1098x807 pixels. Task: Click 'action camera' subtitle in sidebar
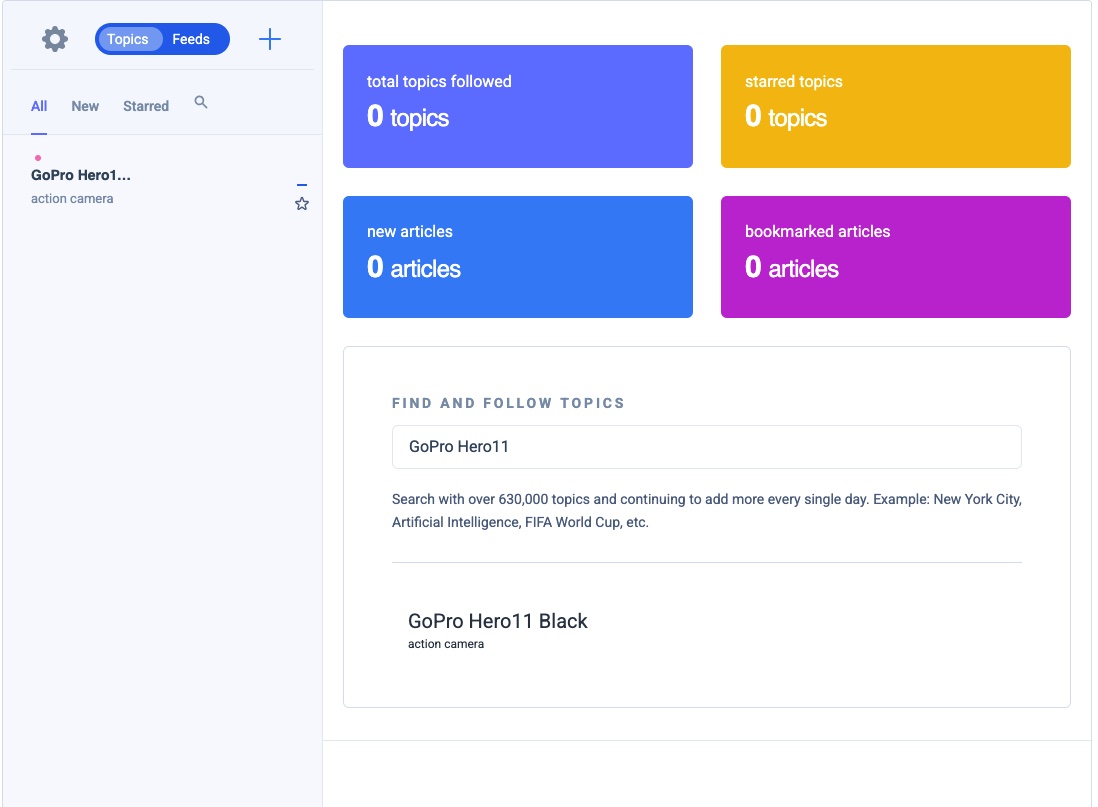[72, 198]
